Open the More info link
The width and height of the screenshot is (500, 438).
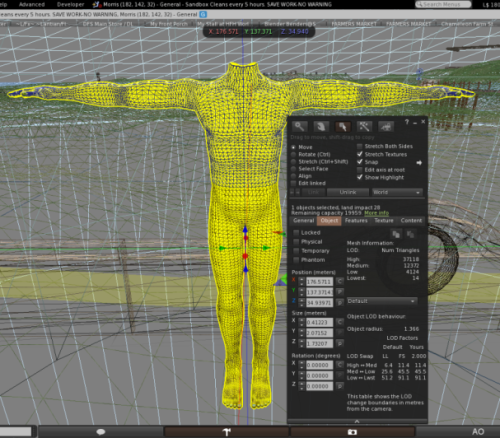point(376,213)
